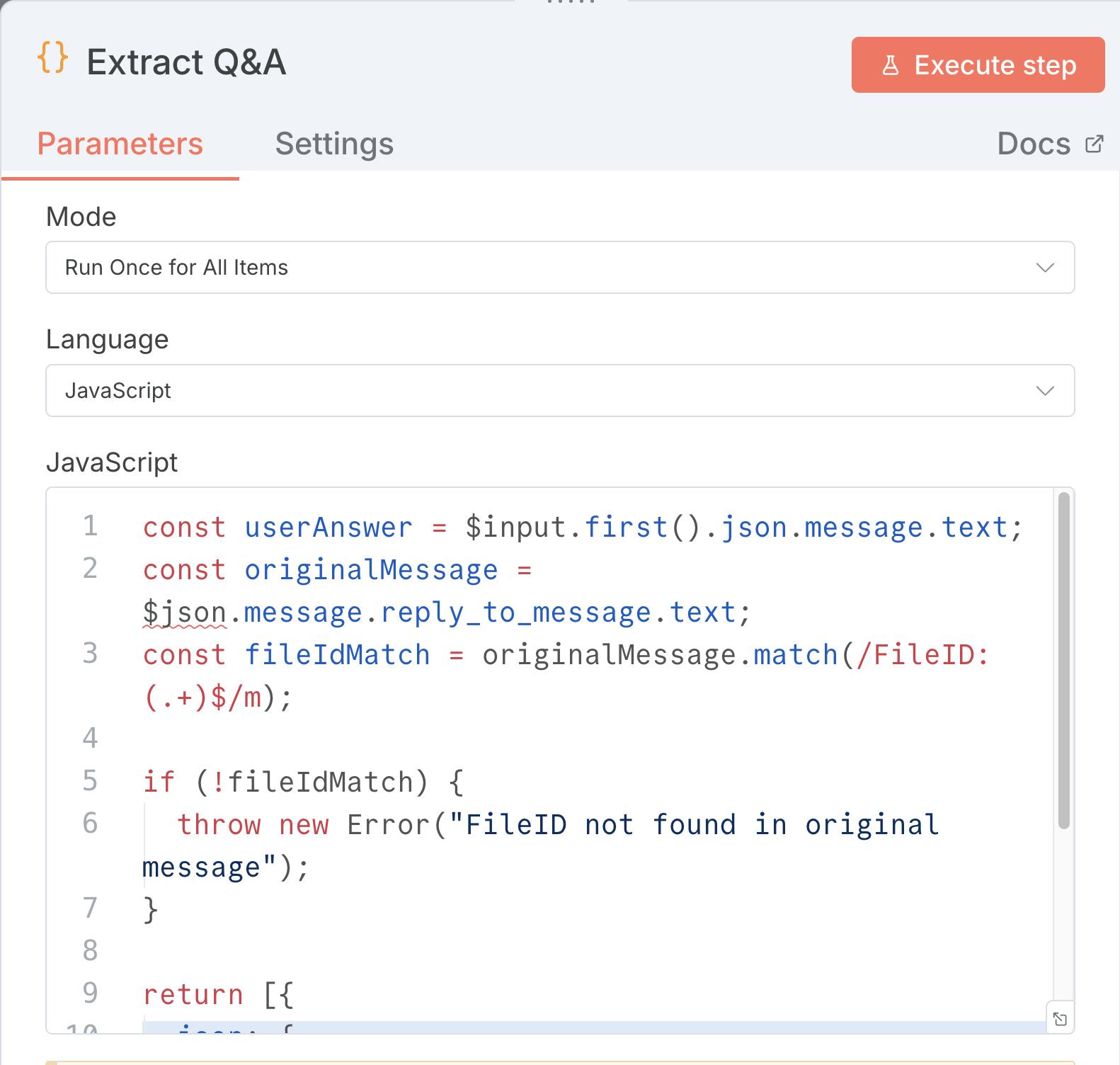
Task: Open the Language dropdown chevron
Action: 1045,391
